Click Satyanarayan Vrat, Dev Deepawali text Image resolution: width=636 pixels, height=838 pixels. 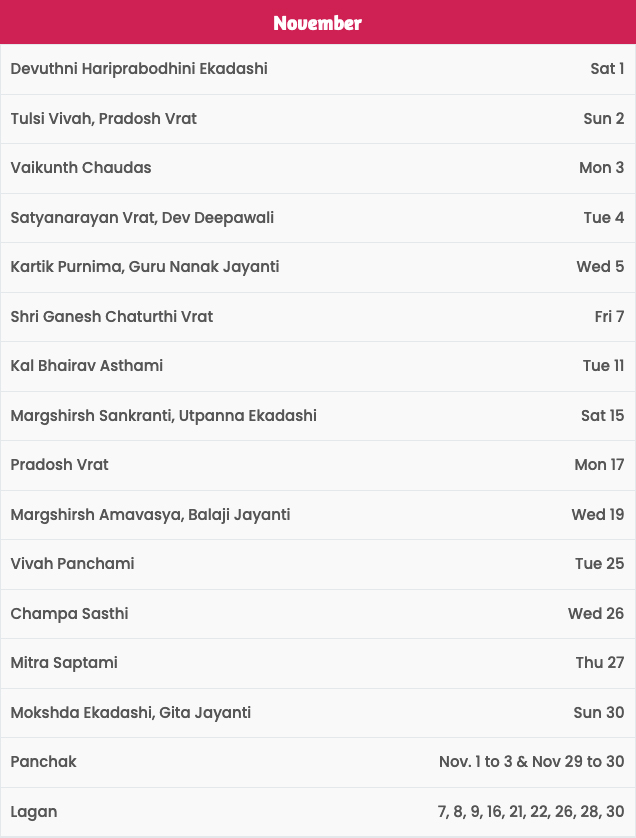tap(142, 218)
